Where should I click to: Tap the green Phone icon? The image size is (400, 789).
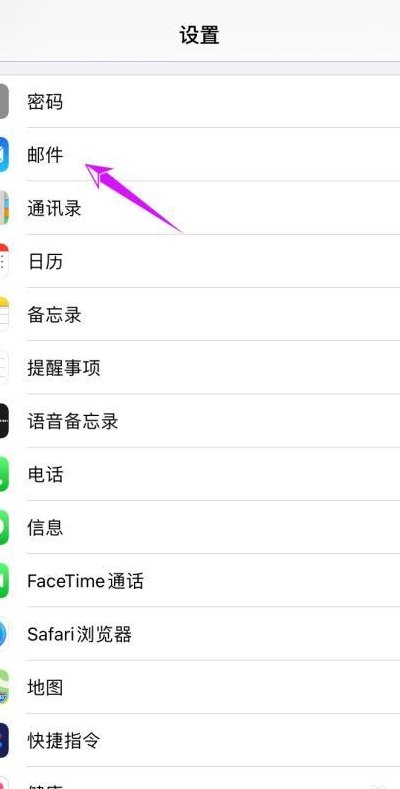coord(4,474)
